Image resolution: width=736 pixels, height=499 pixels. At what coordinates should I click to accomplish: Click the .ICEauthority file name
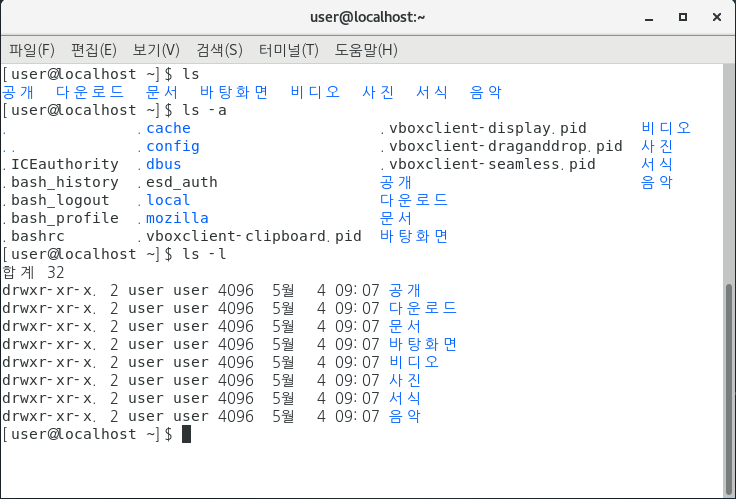(x=61, y=164)
